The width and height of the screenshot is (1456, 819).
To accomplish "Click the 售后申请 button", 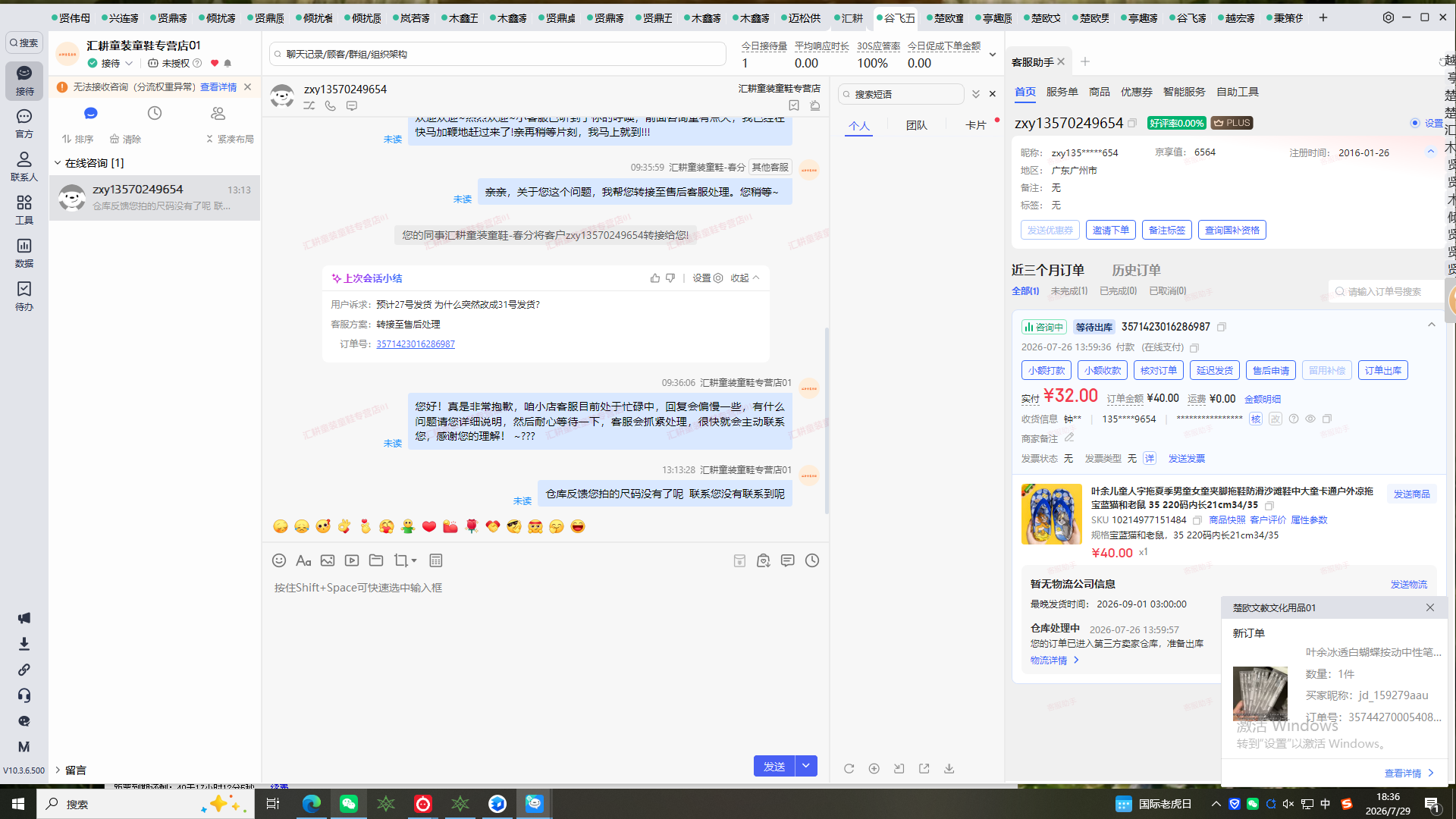I will pos(1270,370).
